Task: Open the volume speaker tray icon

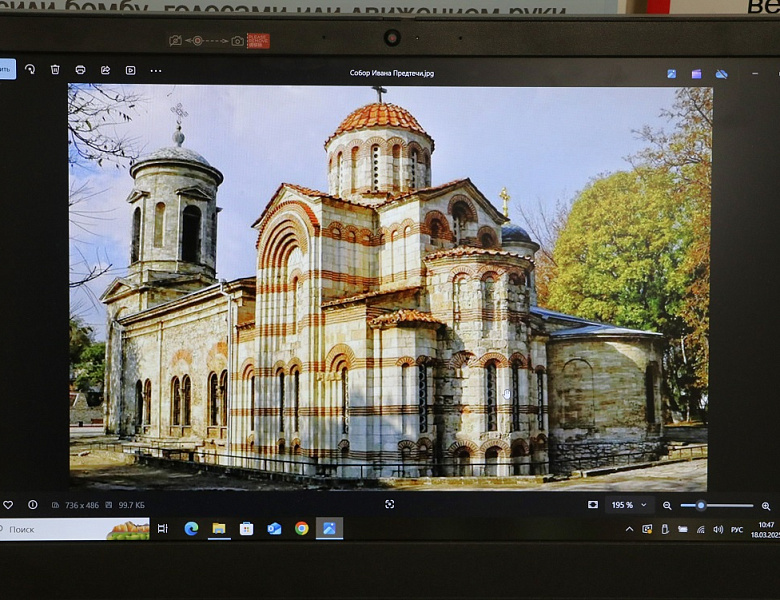Action: pos(718,529)
